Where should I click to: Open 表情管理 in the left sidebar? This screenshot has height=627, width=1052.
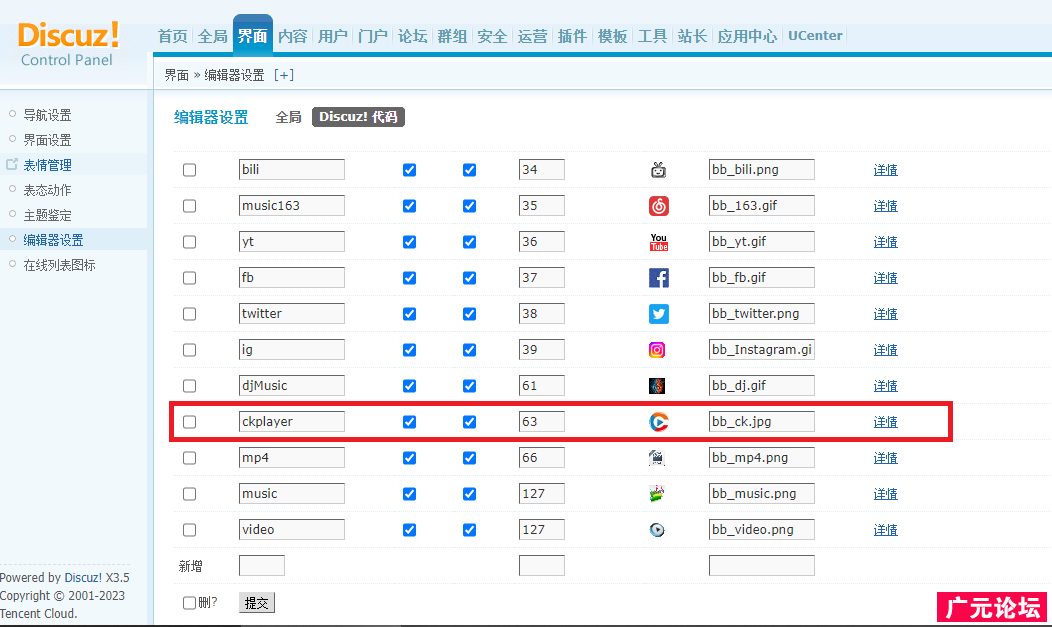47,165
